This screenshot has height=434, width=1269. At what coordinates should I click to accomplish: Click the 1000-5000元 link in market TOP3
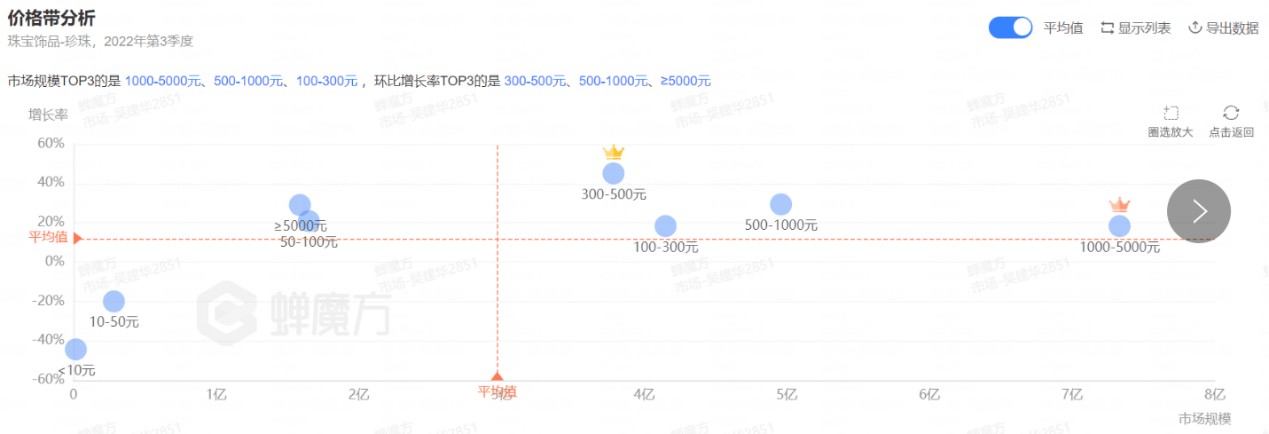click(x=165, y=80)
